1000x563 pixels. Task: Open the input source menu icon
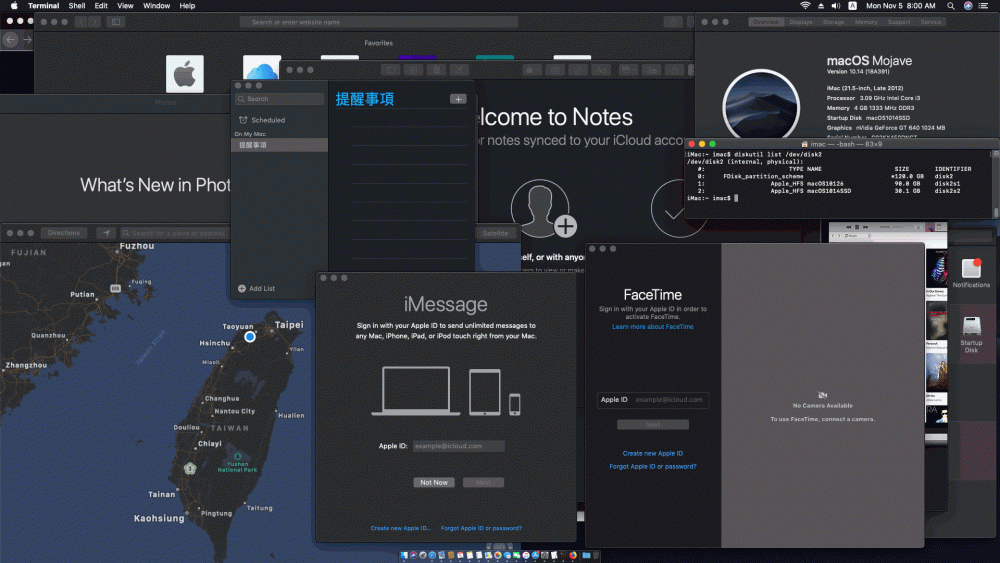[x=853, y=6]
